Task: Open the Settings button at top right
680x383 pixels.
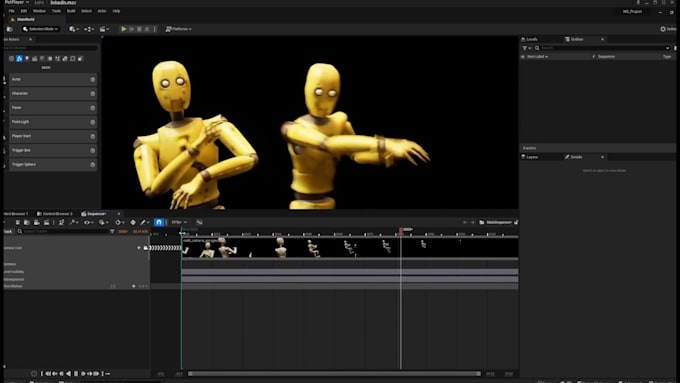Action: pos(668,29)
